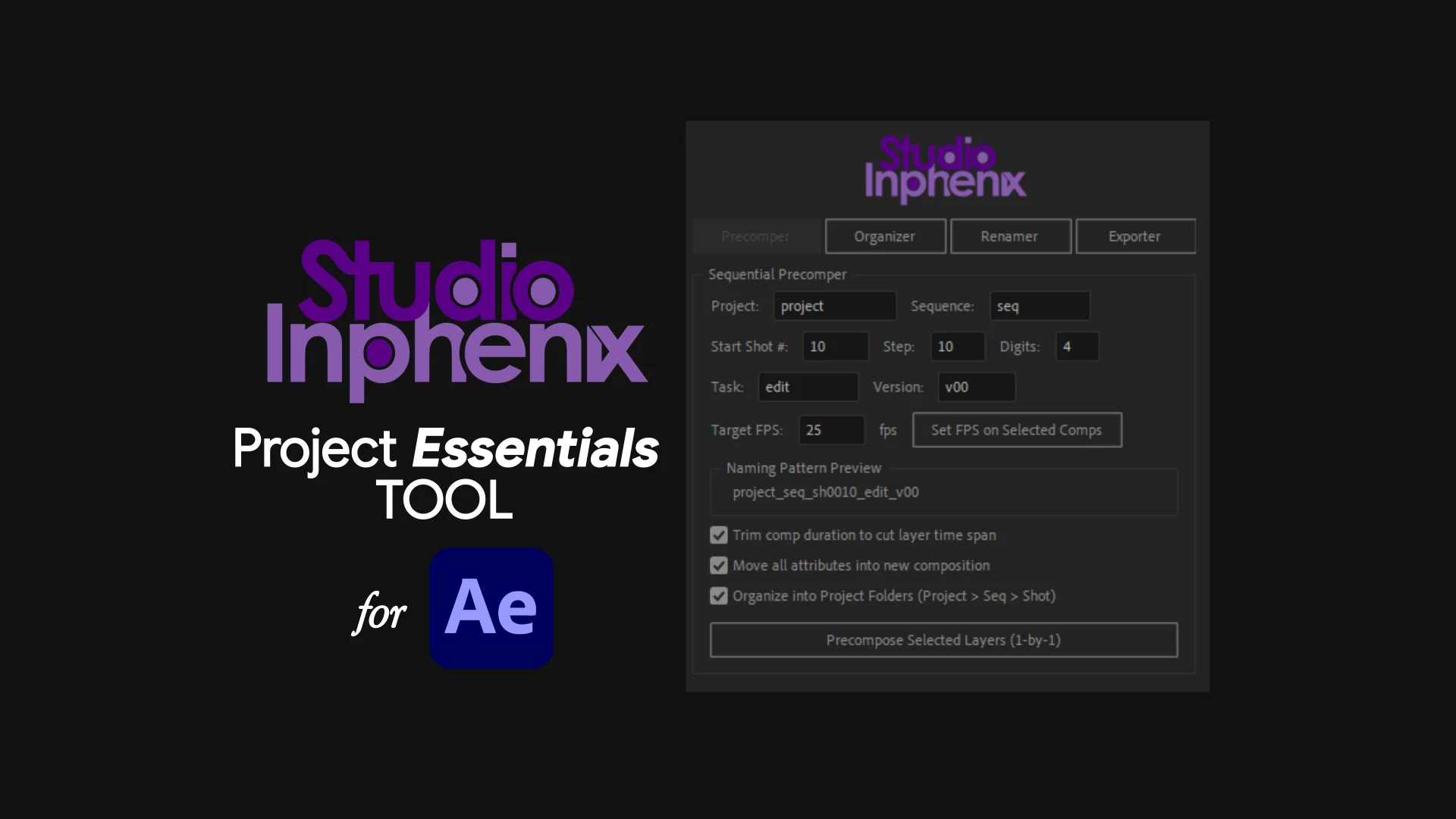Click the After Effects Ae icon

491,608
